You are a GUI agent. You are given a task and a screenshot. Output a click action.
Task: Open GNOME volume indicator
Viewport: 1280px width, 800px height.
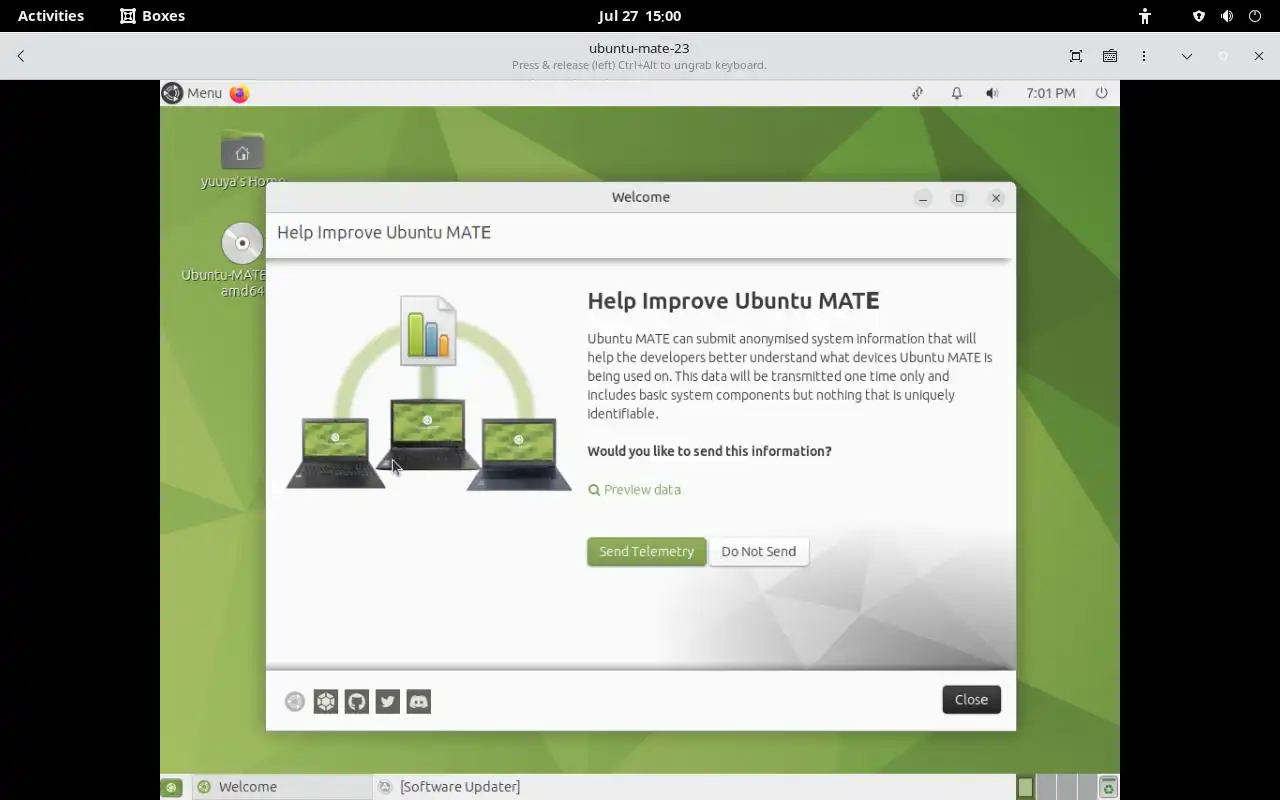(1227, 16)
